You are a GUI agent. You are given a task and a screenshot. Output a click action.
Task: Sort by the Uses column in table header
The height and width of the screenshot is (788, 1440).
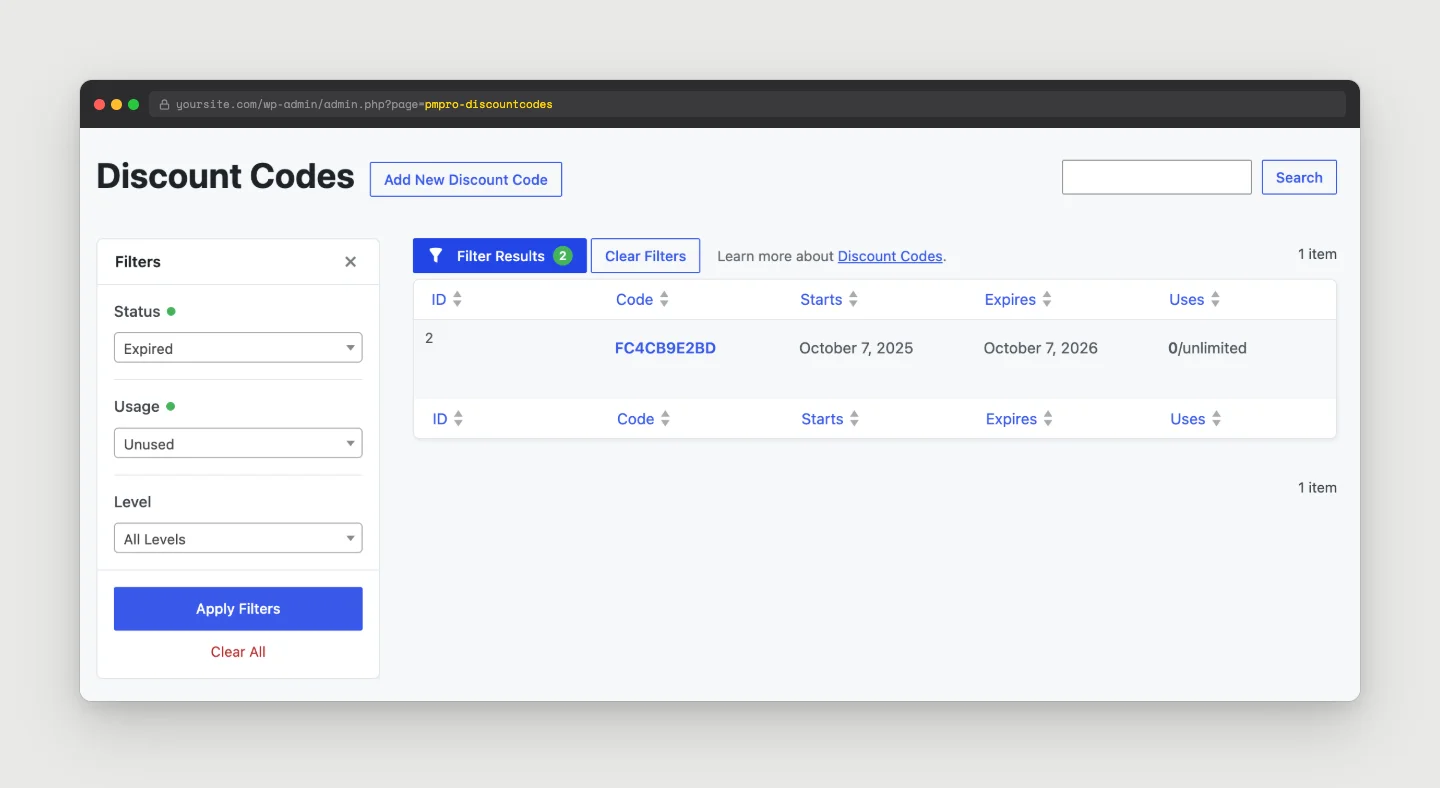tap(1187, 299)
